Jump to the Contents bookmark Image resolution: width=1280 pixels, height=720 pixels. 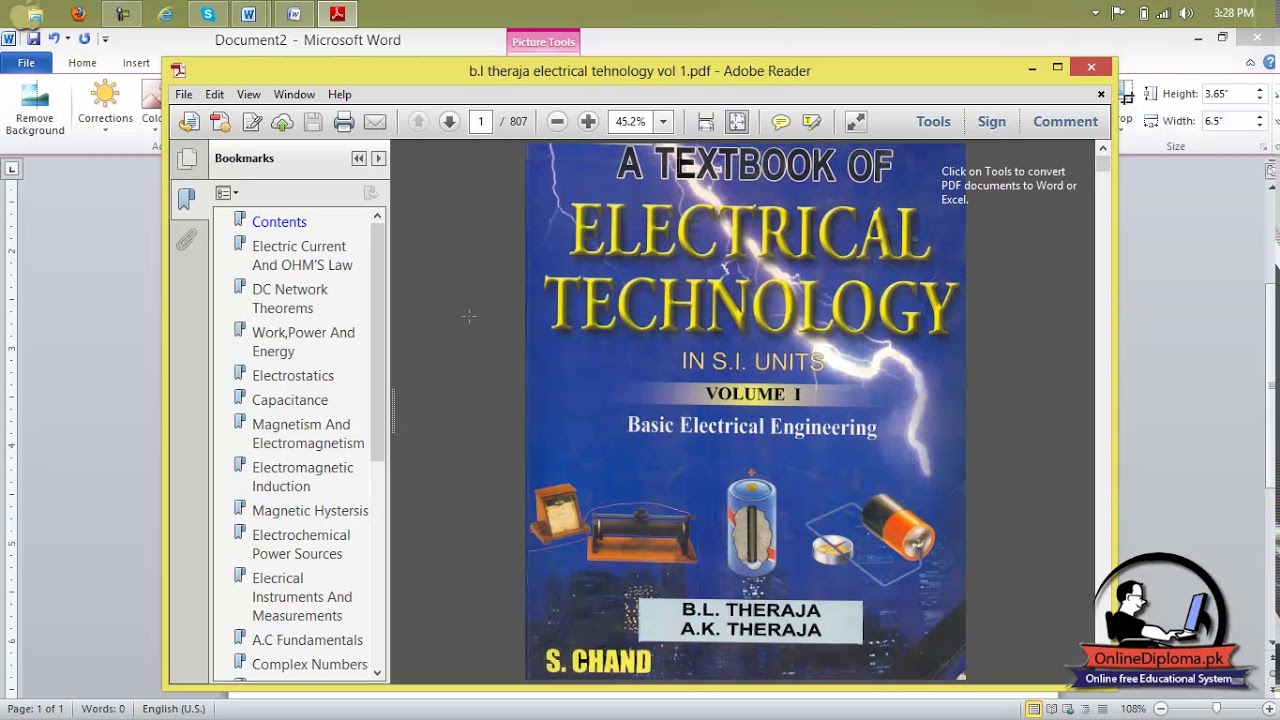pyautogui.click(x=279, y=222)
